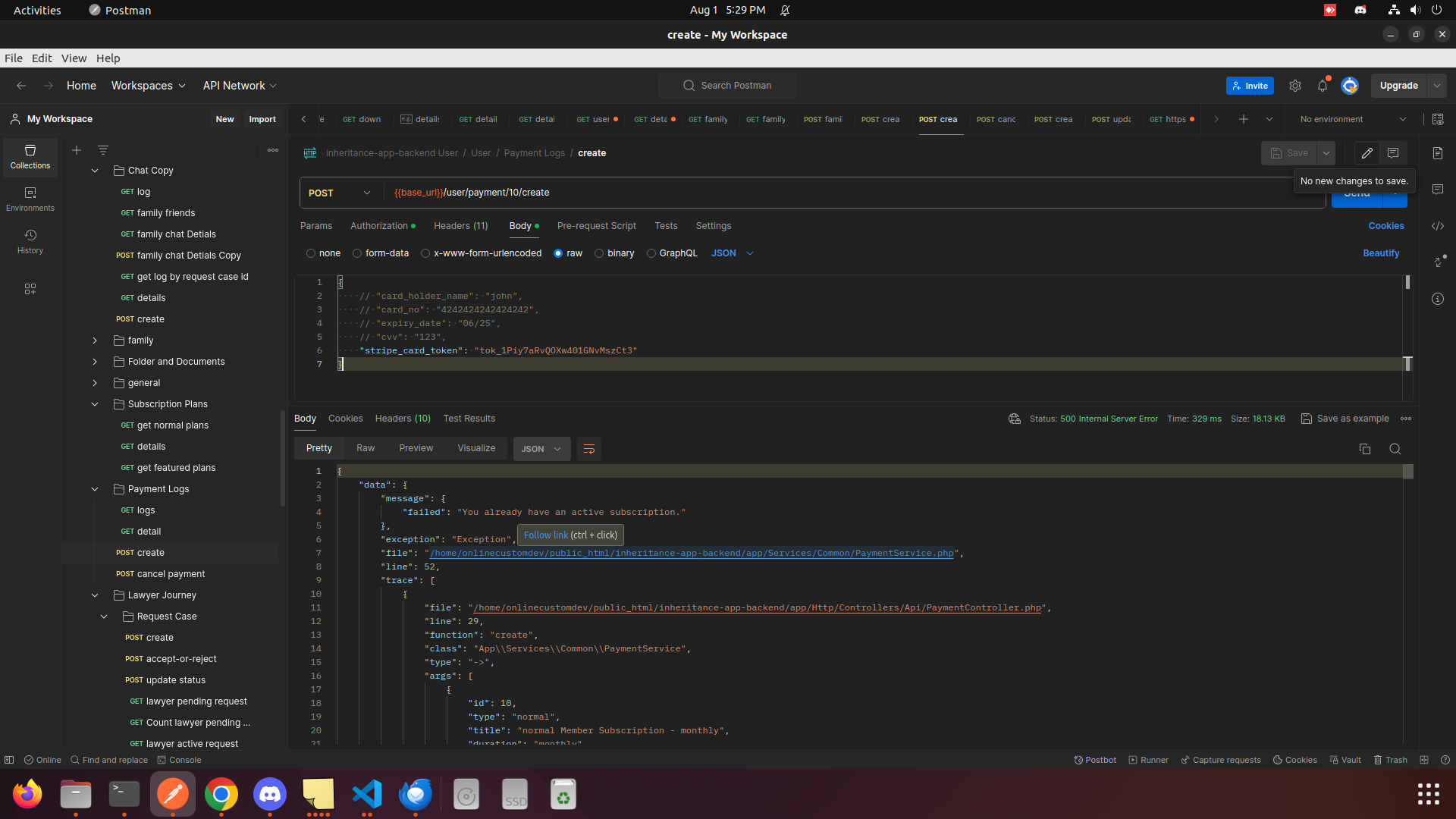Search within the response body
This screenshot has height=819, width=1456.
(x=1395, y=449)
